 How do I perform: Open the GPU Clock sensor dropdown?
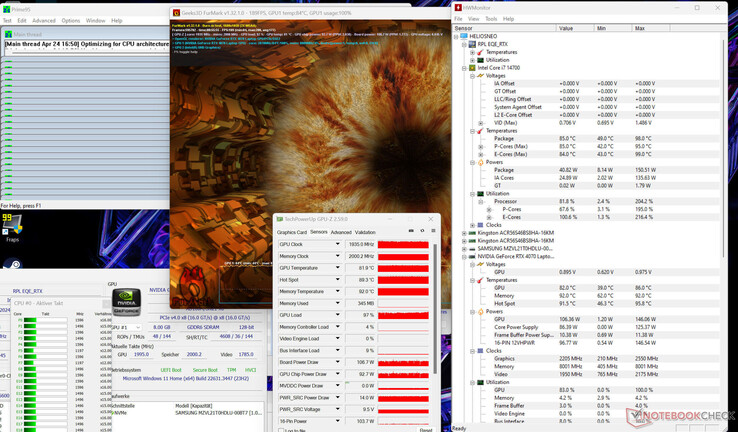337,244
